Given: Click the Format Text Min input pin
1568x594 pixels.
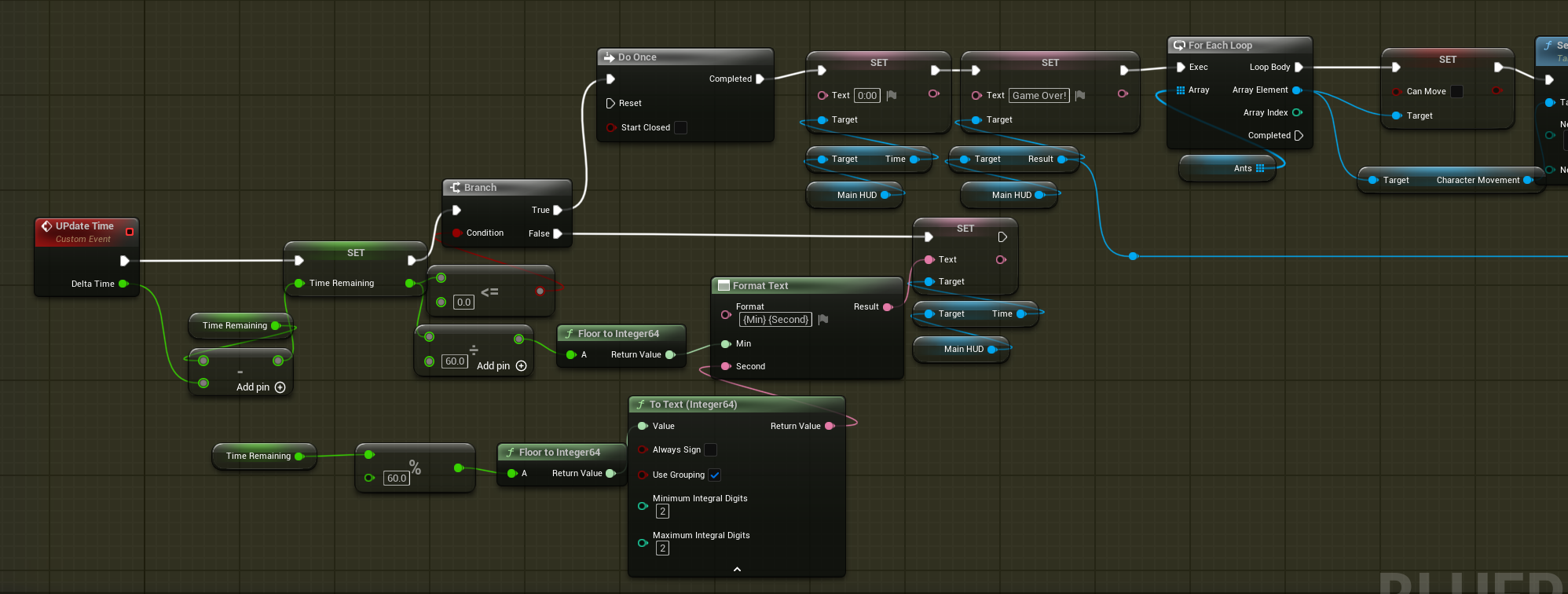Looking at the screenshot, I should 726,343.
